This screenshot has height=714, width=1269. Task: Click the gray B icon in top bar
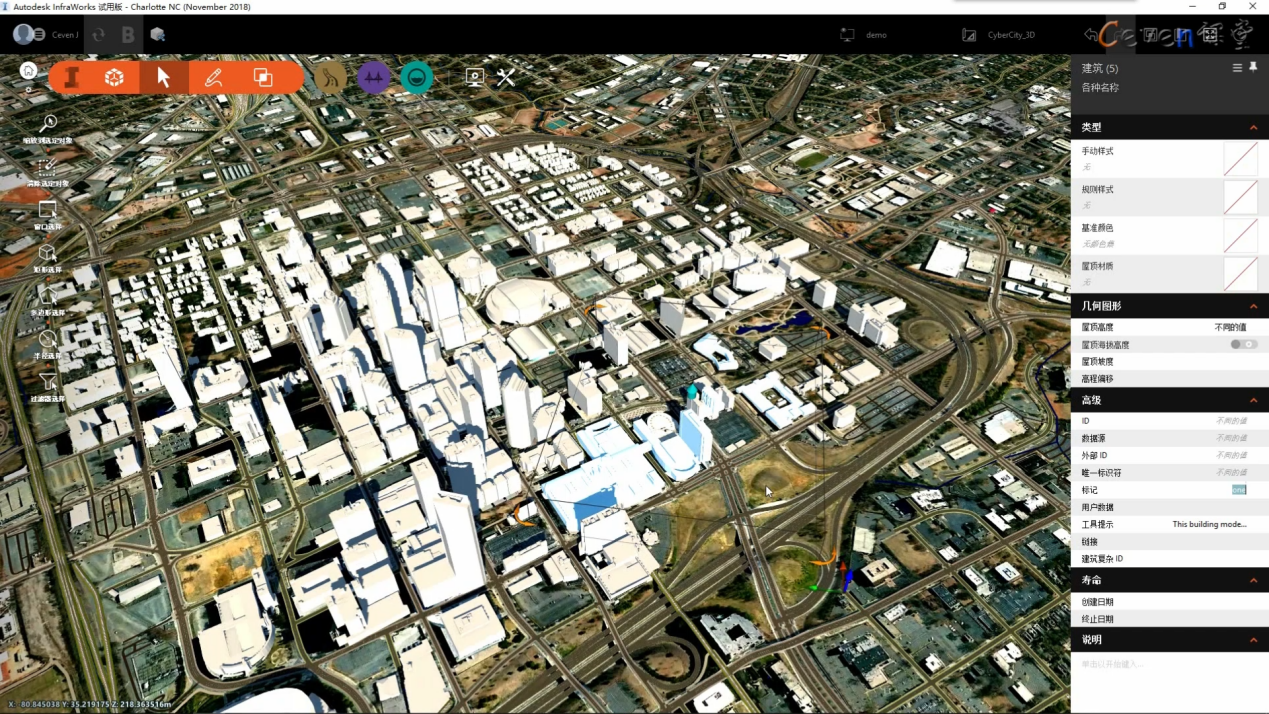click(128, 35)
